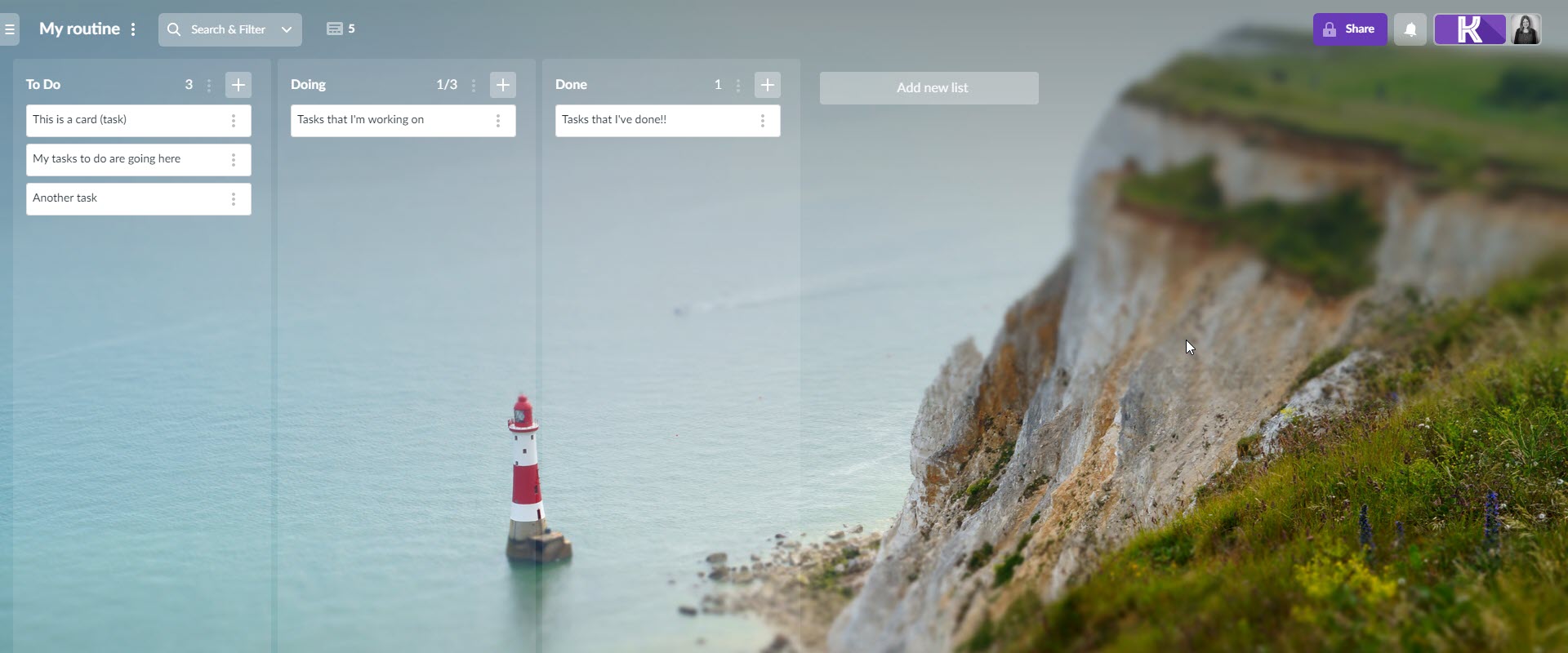Click the Done list title
1568x653 pixels.
tap(572, 84)
